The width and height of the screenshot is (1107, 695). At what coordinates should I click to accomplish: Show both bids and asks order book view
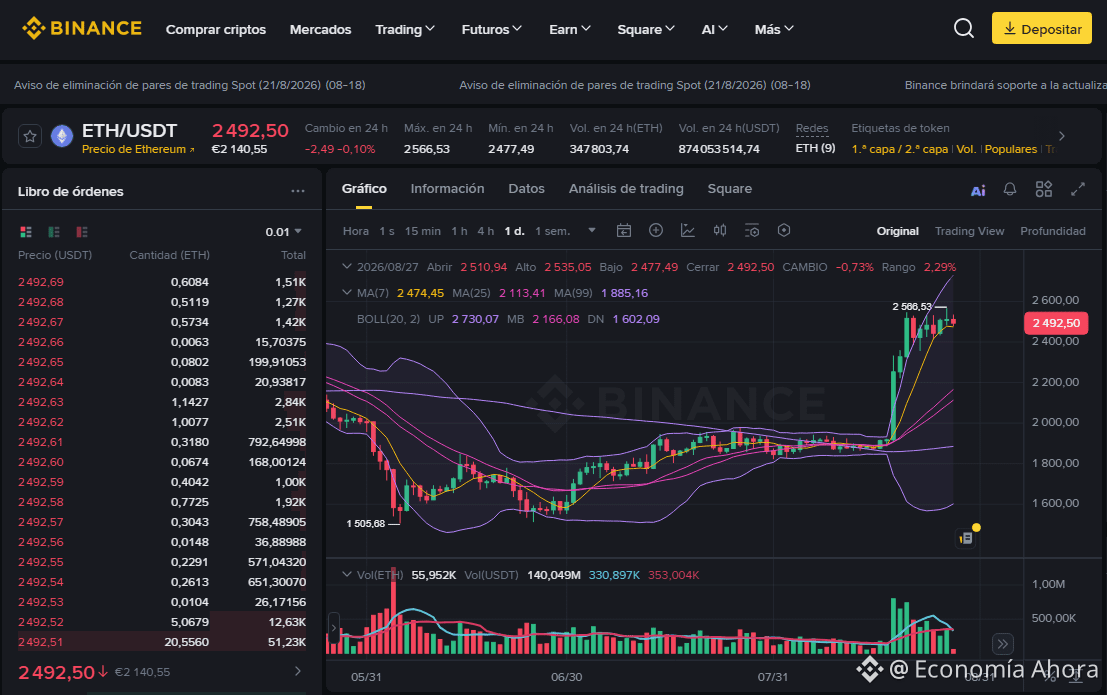coord(26,232)
